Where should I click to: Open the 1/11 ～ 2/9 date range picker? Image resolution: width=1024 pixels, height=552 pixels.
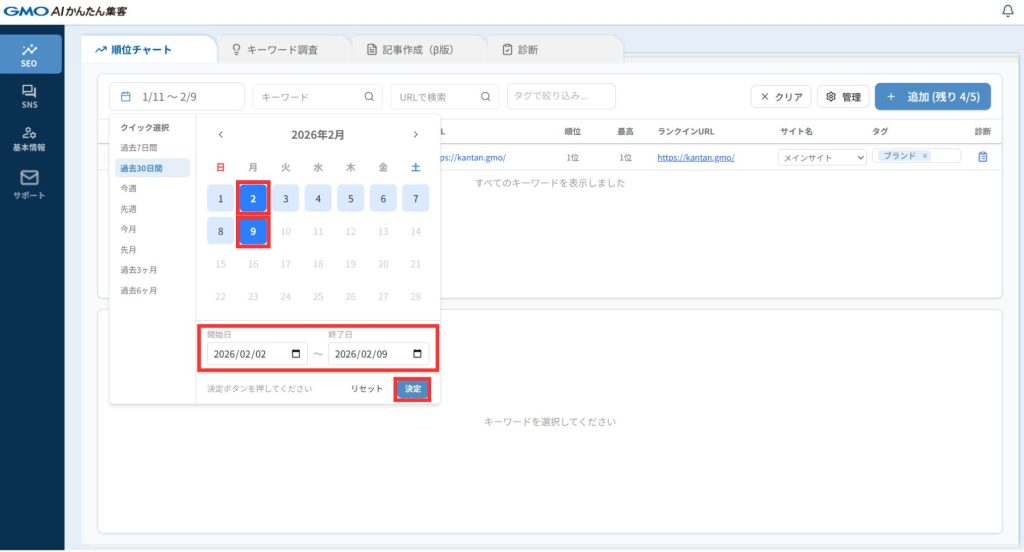coord(177,97)
